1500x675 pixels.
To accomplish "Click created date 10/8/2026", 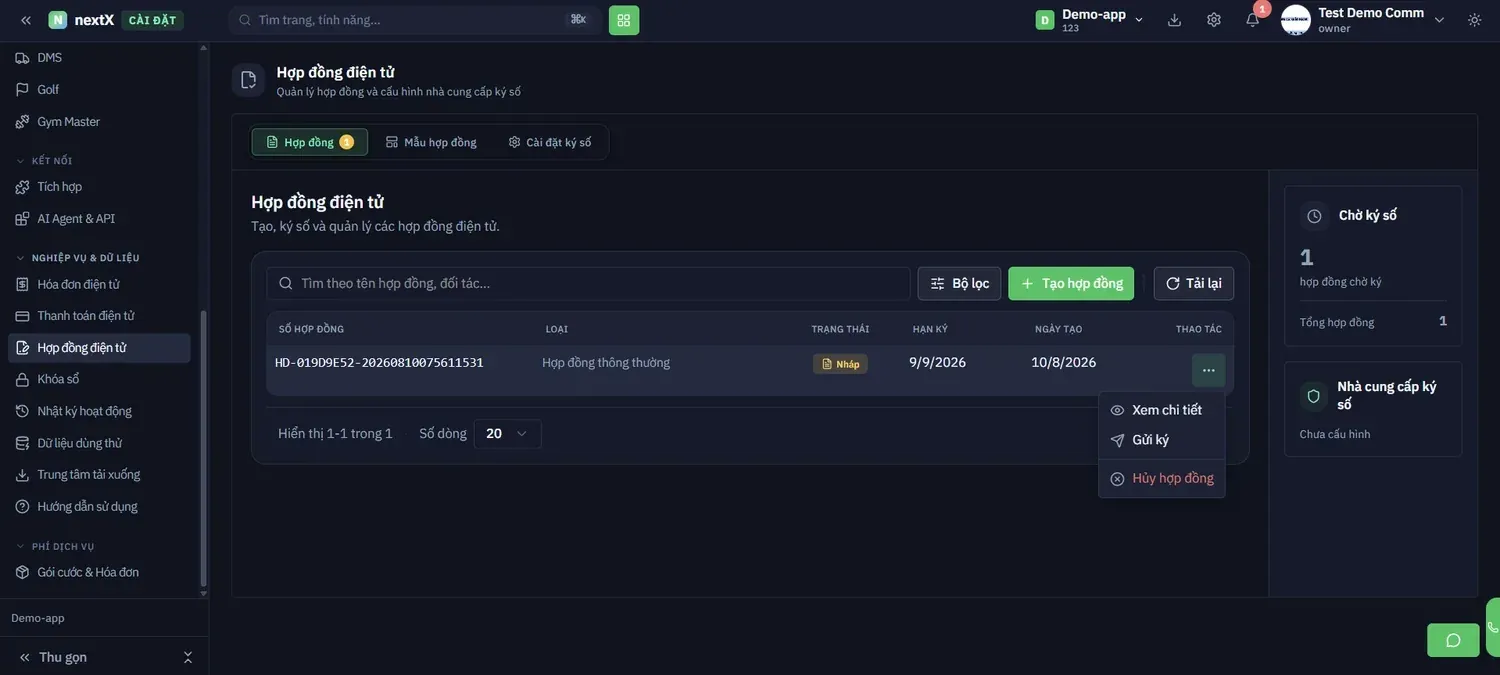I will click(1064, 363).
